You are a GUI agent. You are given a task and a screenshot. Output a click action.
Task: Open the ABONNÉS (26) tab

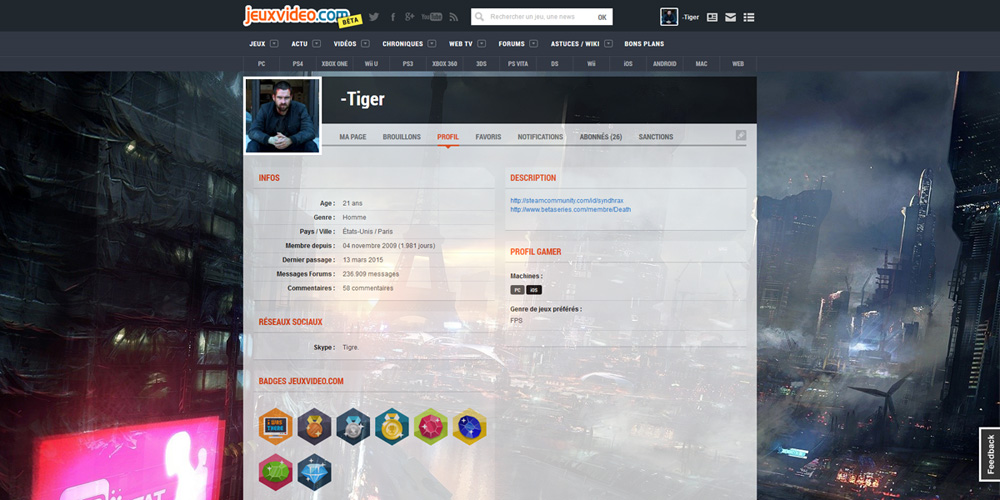[601, 137]
